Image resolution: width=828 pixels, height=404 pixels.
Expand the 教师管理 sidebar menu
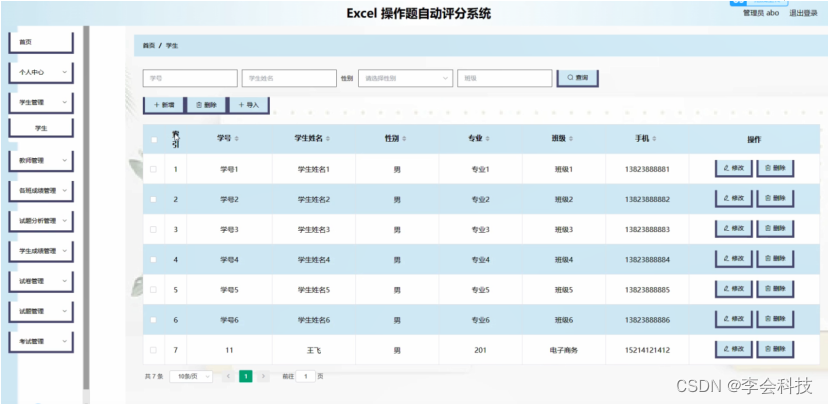(41, 161)
